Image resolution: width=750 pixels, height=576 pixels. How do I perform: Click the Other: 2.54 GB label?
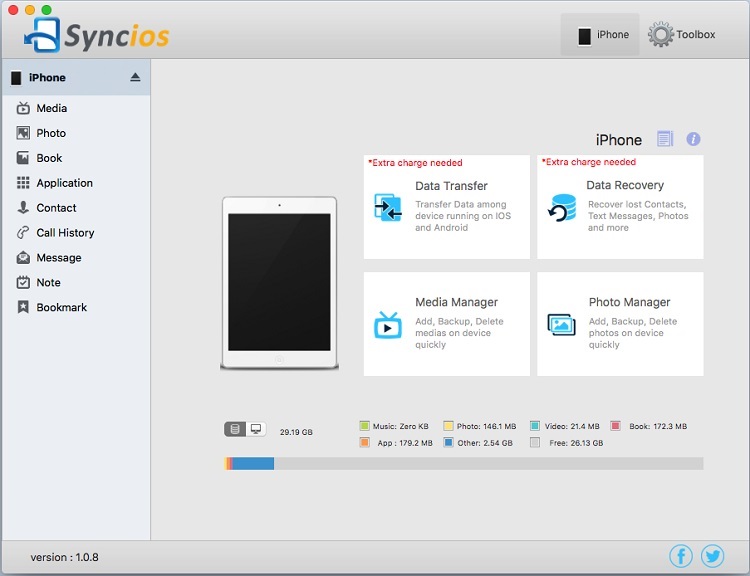point(485,443)
